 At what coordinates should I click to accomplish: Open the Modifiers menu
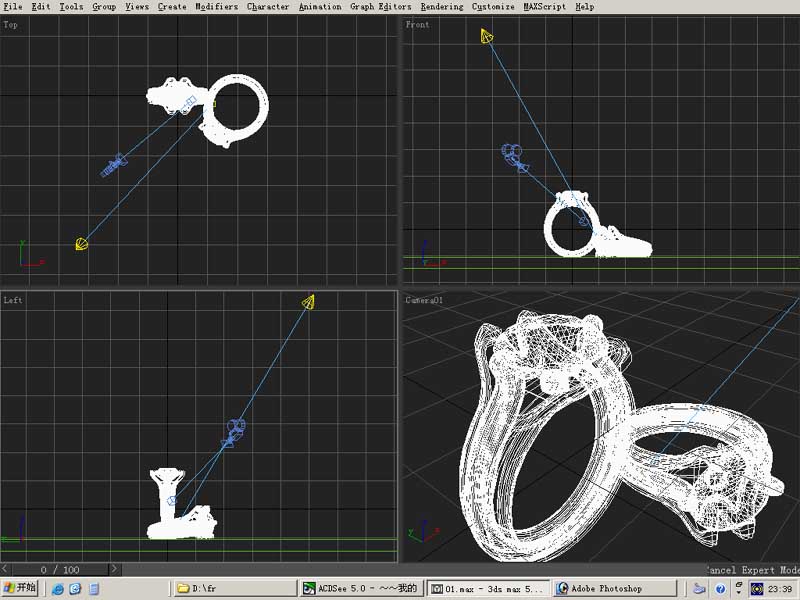point(216,7)
